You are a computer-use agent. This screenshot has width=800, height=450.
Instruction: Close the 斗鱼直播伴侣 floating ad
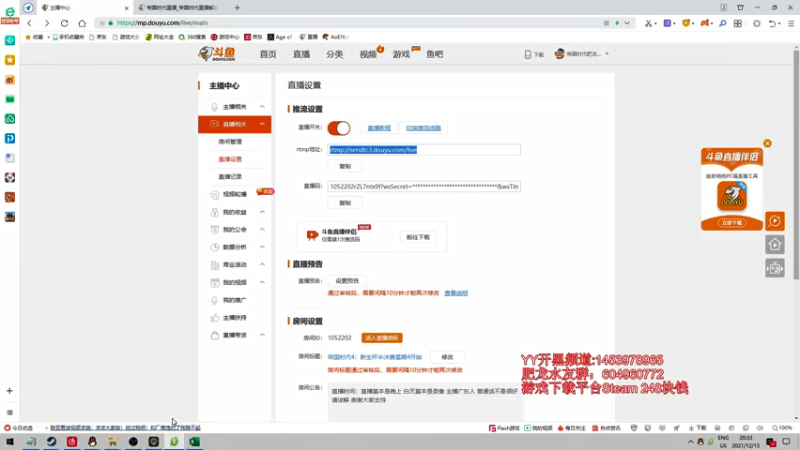click(767, 143)
